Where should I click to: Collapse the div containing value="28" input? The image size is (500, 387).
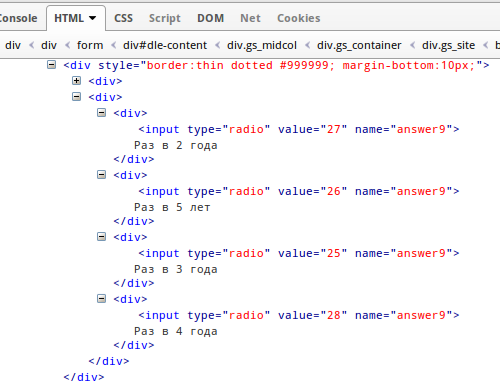point(101,299)
